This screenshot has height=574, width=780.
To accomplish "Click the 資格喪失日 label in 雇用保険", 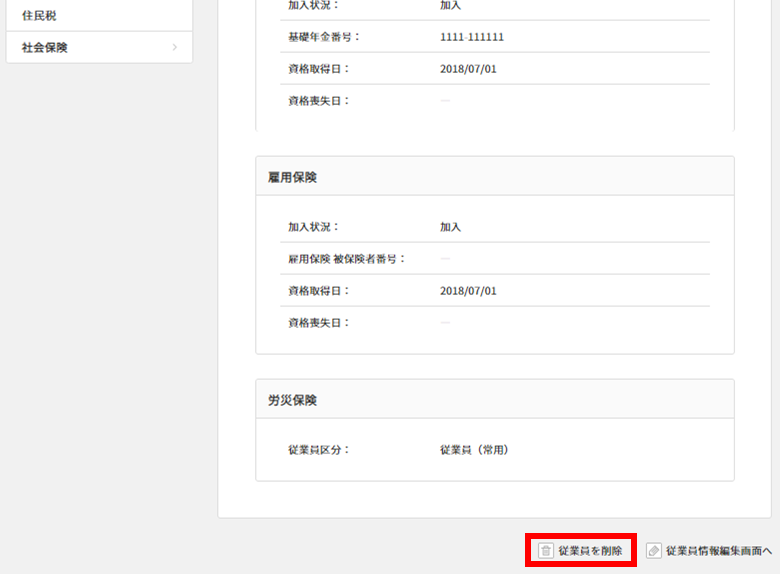I will [319, 323].
